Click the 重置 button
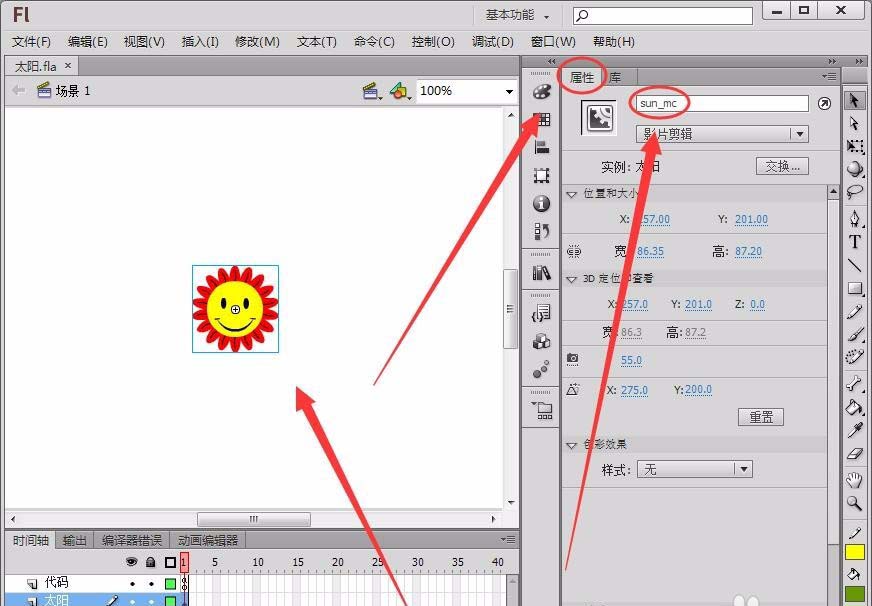Viewport: 872px width, 606px height. pos(761,417)
